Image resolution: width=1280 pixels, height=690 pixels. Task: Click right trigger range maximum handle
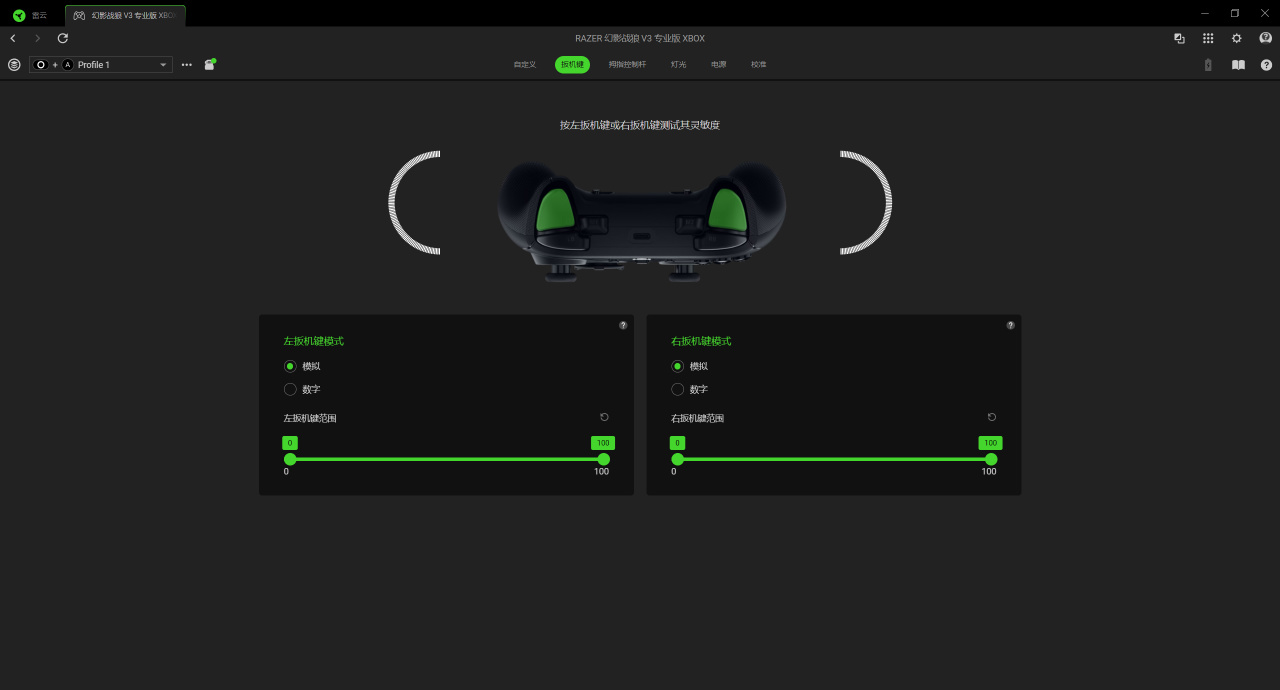(991, 459)
